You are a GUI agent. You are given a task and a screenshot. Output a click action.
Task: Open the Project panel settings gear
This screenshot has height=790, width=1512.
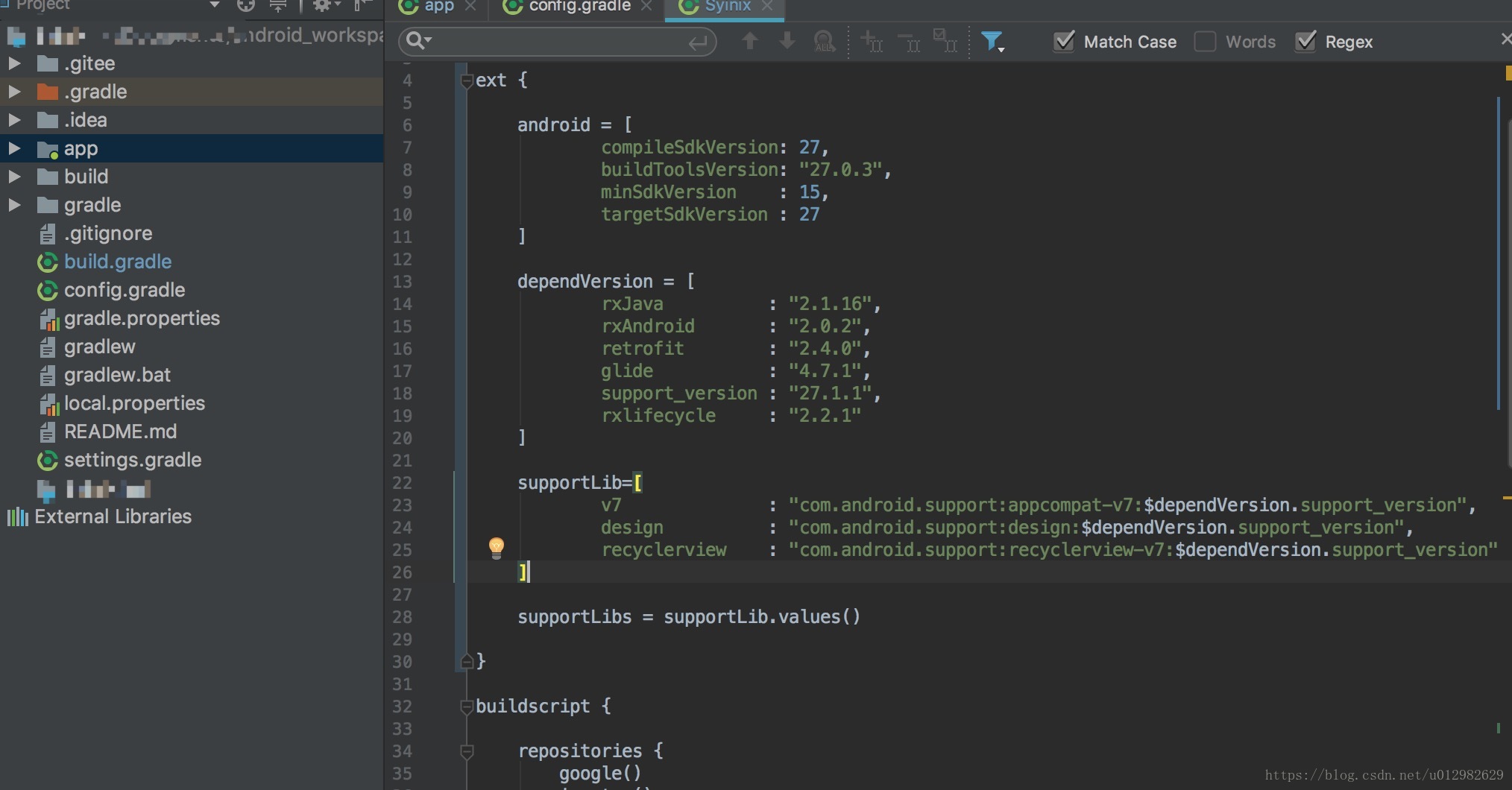(325, 6)
